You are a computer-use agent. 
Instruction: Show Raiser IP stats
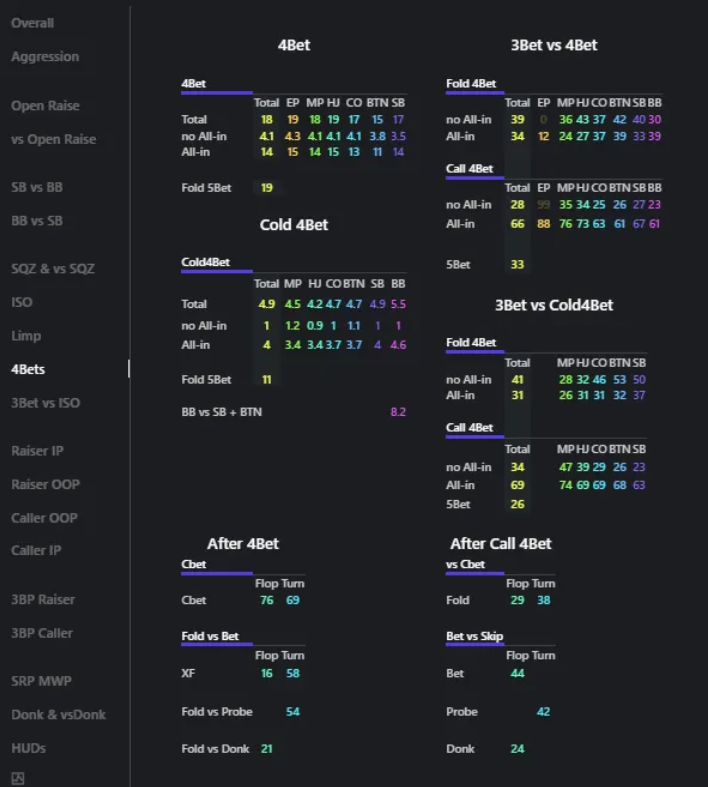click(37, 451)
